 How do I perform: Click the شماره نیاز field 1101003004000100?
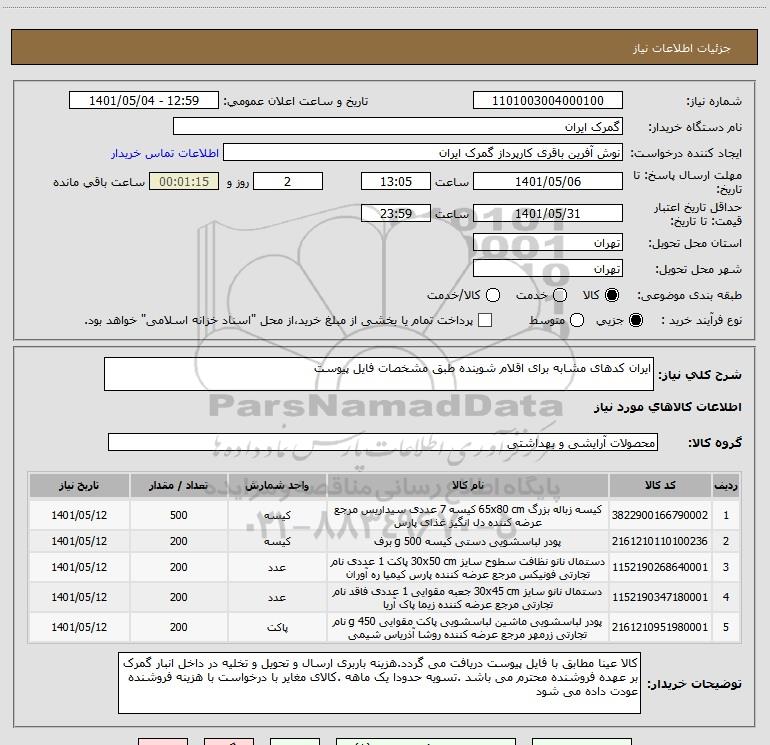pyautogui.click(x=548, y=100)
